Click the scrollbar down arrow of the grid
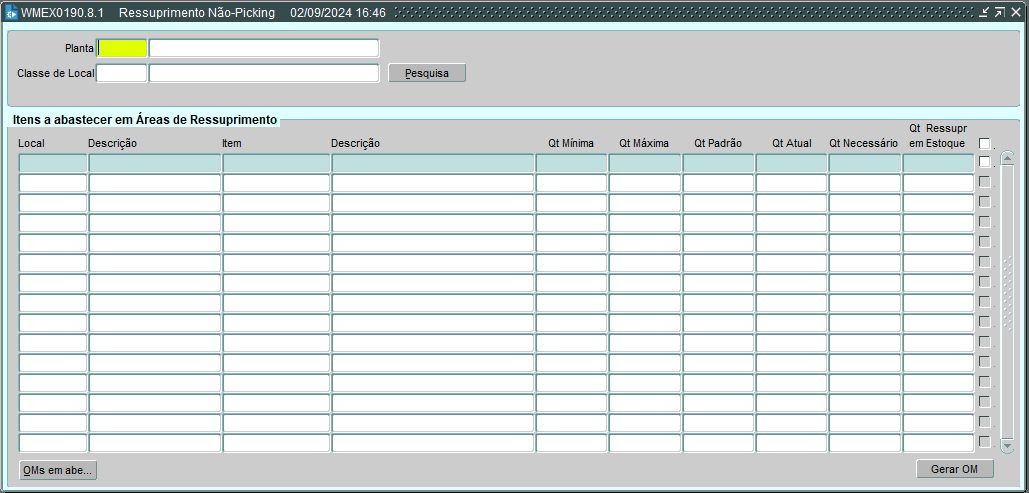This screenshot has width=1029, height=493. click(1007, 446)
